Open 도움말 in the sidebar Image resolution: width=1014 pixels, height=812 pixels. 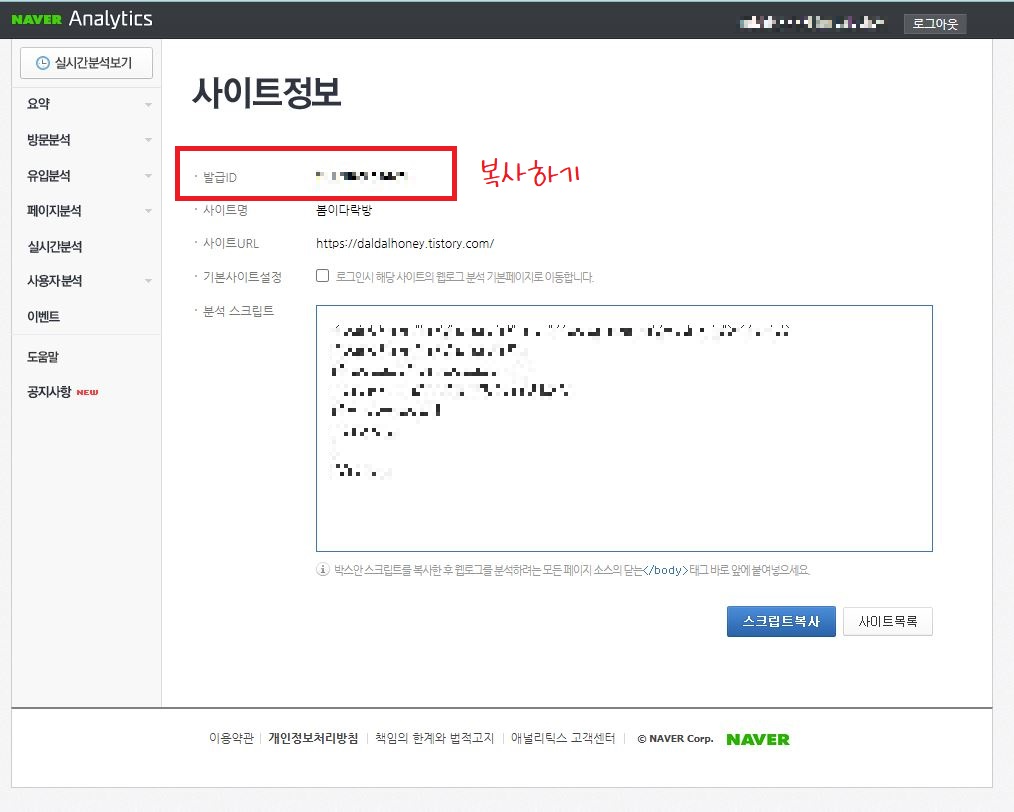tap(43, 357)
